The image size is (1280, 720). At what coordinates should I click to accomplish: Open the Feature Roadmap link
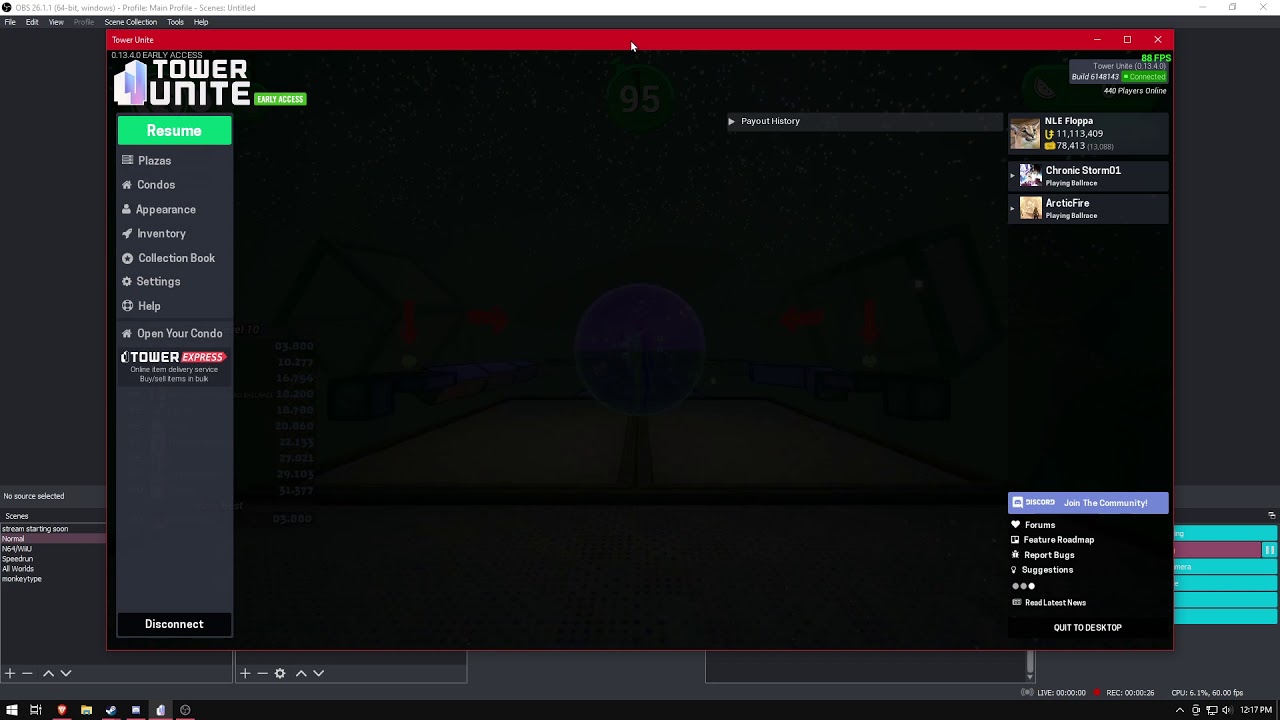pos(1059,540)
